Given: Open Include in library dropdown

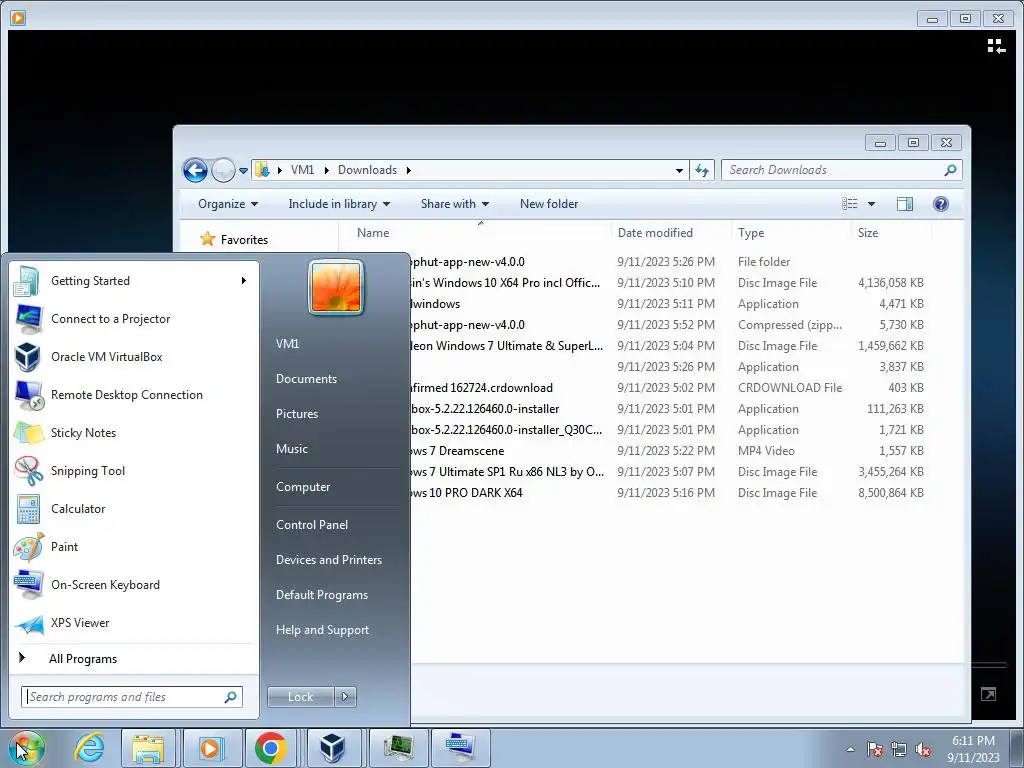Looking at the screenshot, I should click(x=339, y=204).
